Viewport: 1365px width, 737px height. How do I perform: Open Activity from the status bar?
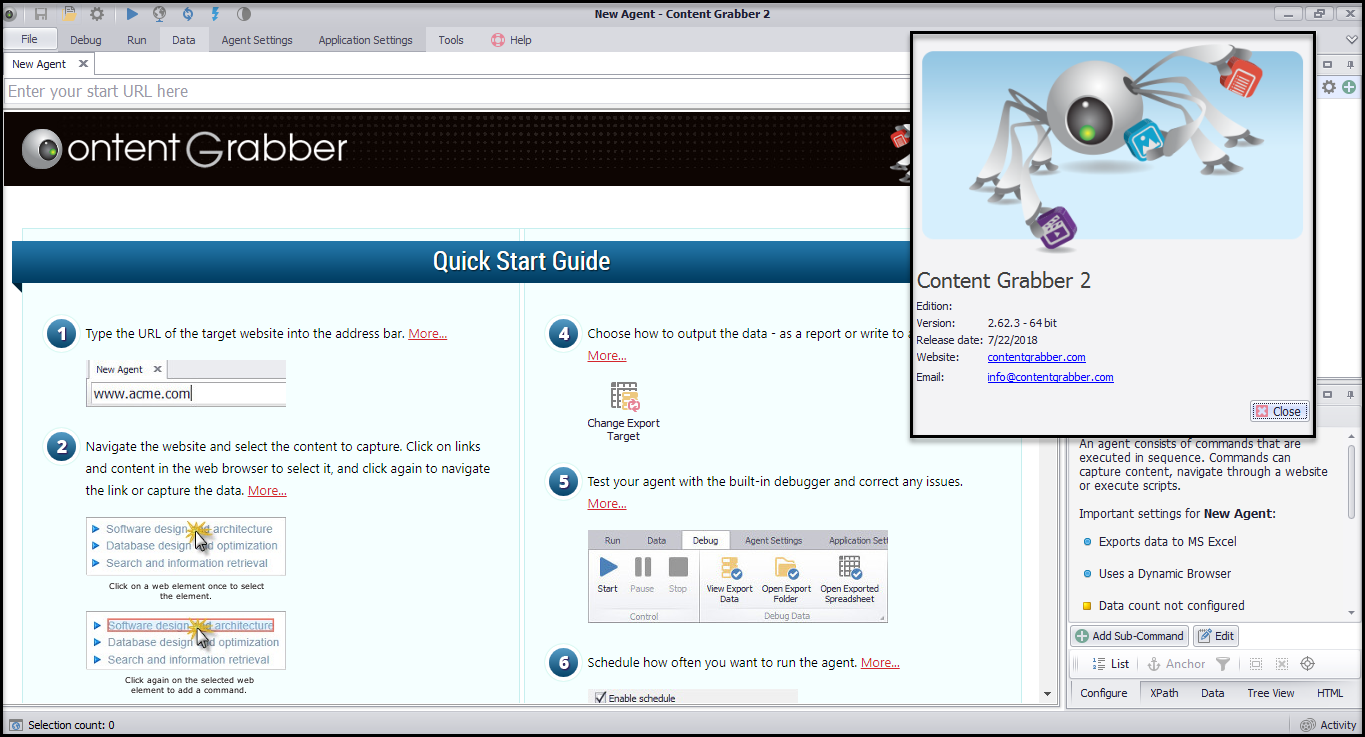1328,725
